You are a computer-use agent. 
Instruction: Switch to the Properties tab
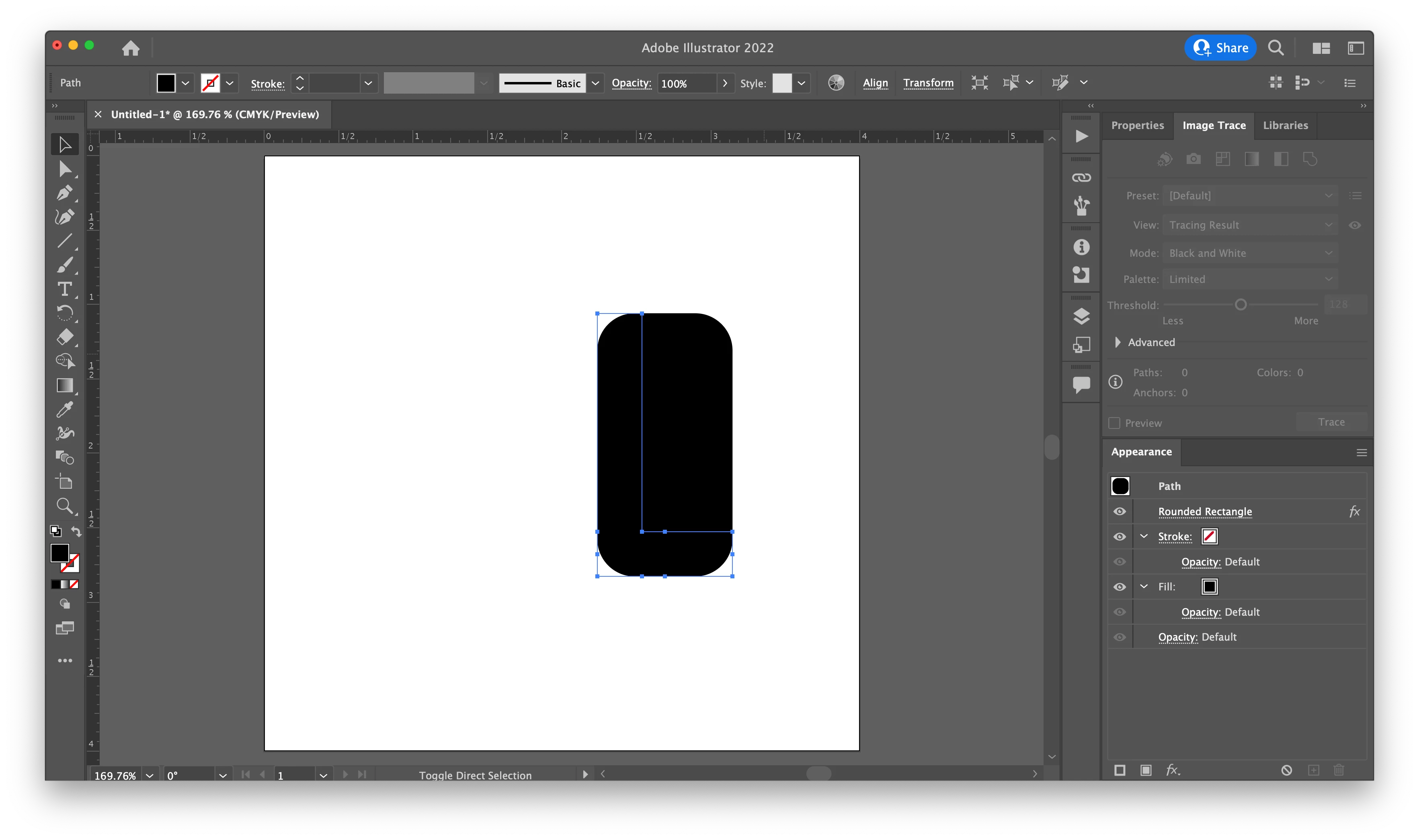[x=1137, y=125]
